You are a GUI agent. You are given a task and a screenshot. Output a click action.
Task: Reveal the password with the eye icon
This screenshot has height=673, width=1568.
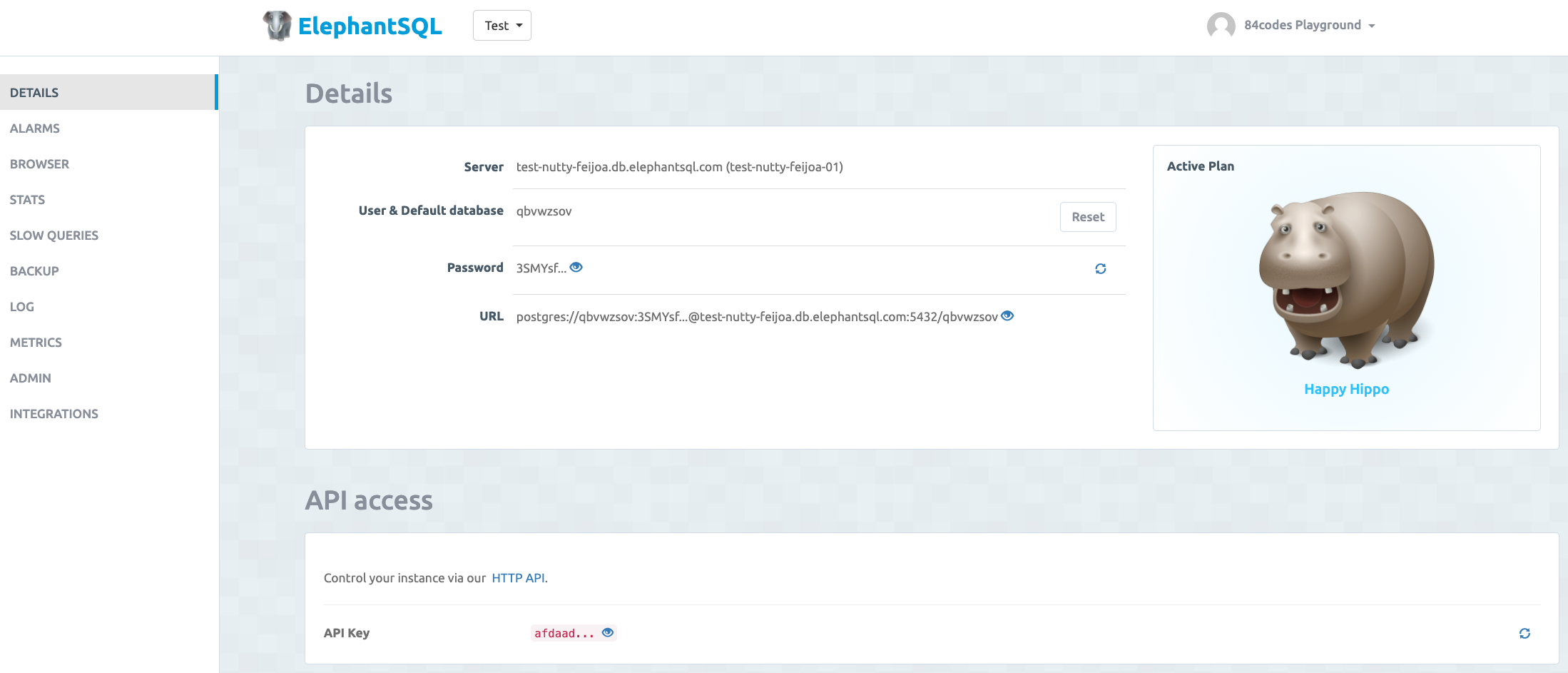tap(576, 268)
